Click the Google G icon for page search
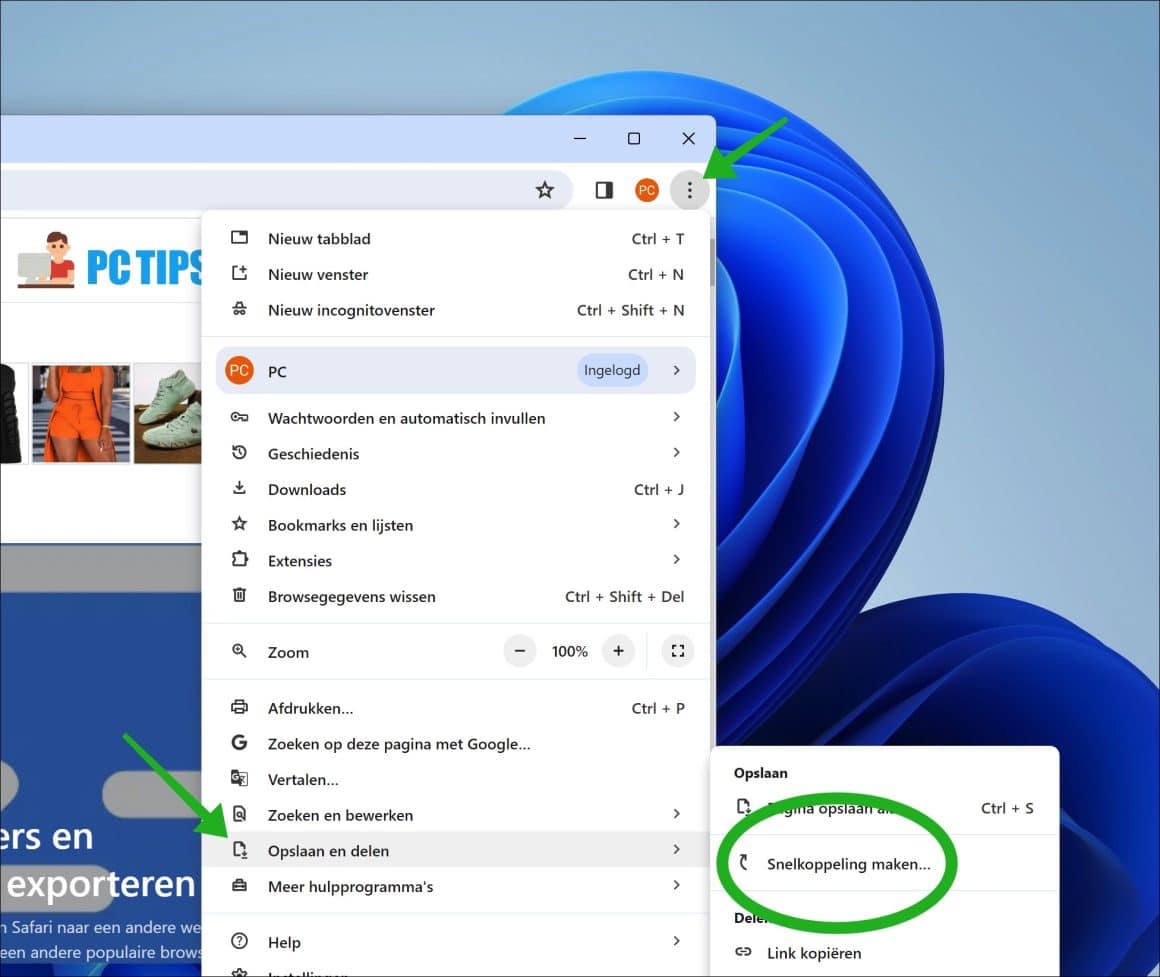 coord(240,743)
